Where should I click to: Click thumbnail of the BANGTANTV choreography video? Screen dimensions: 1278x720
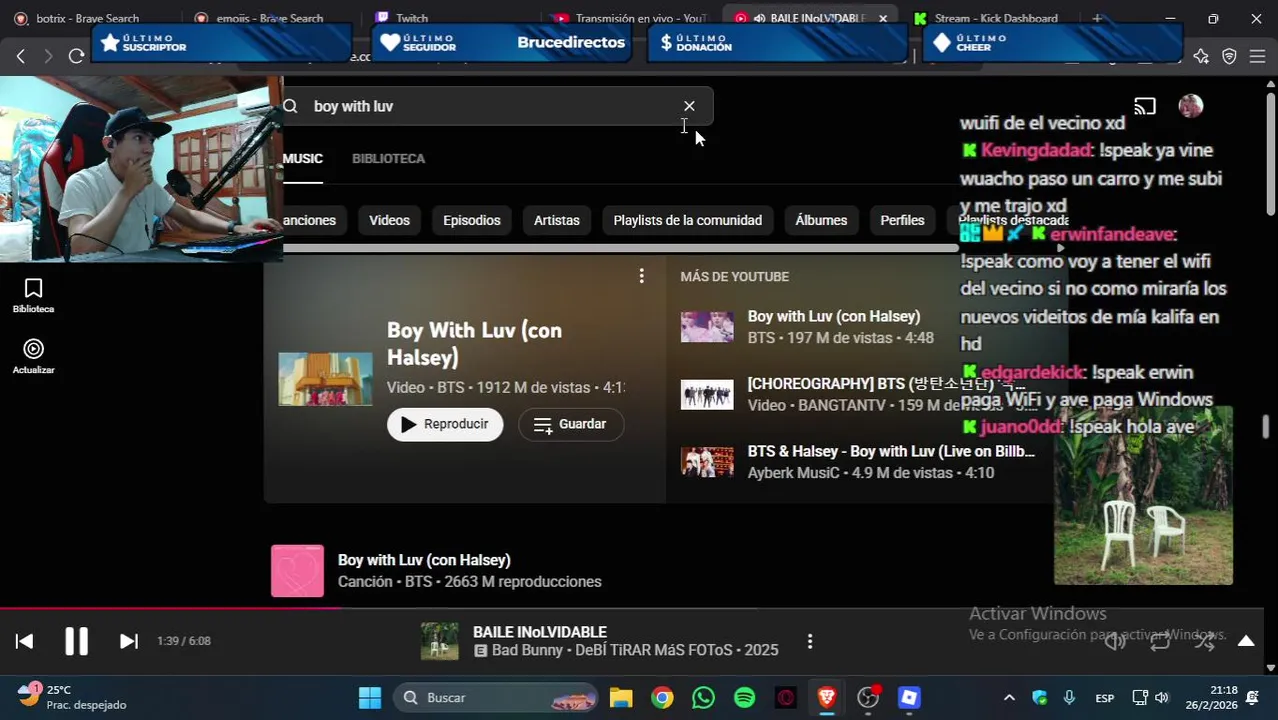click(x=707, y=394)
